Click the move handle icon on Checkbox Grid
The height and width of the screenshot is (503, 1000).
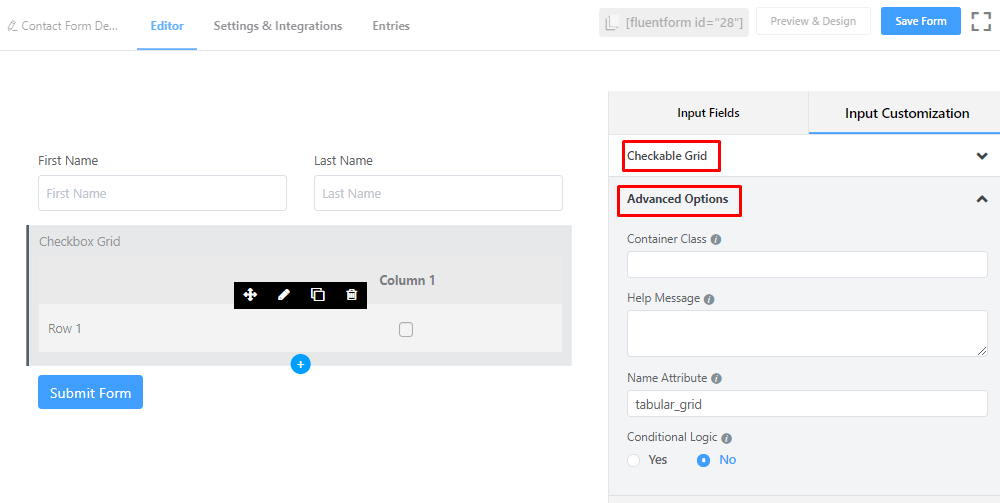[x=250, y=295]
